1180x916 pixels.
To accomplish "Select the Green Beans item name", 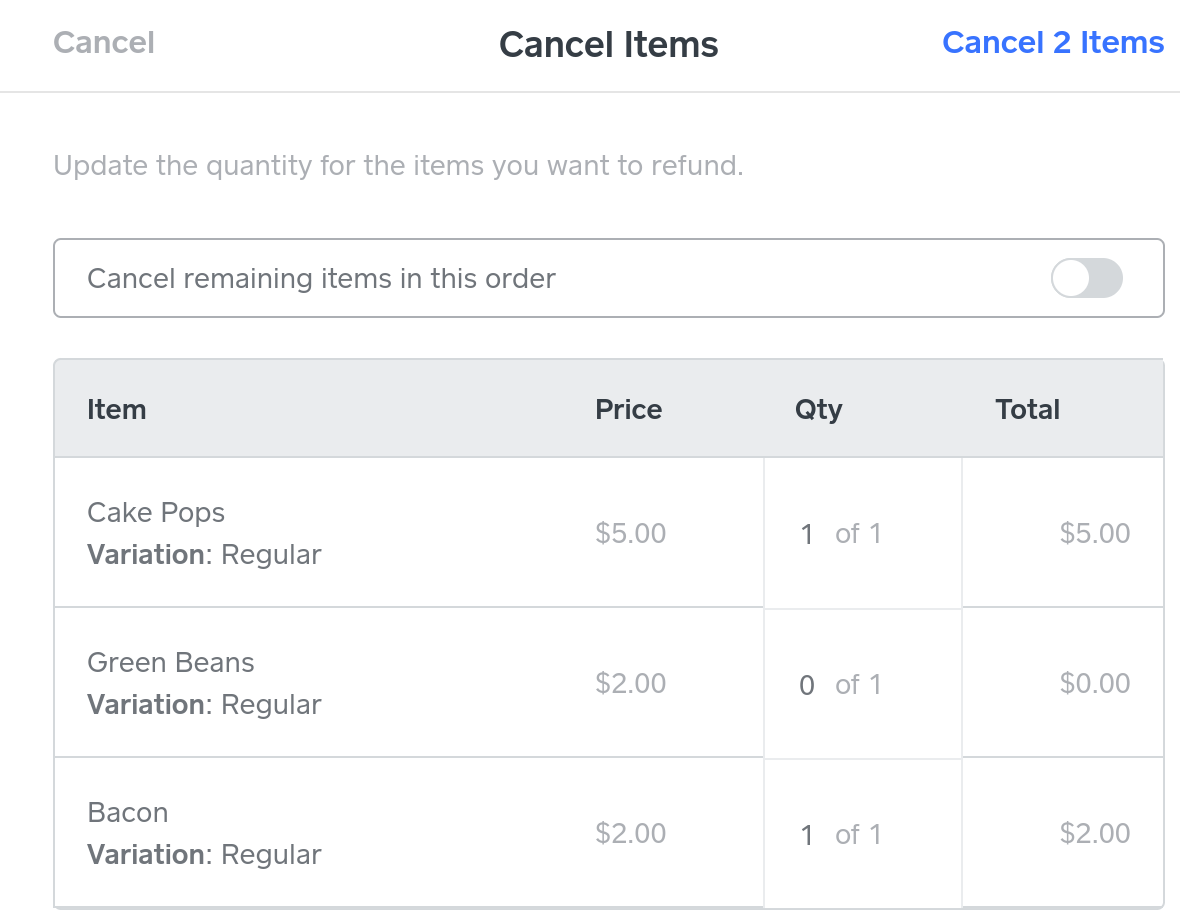I will (x=171, y=663).
